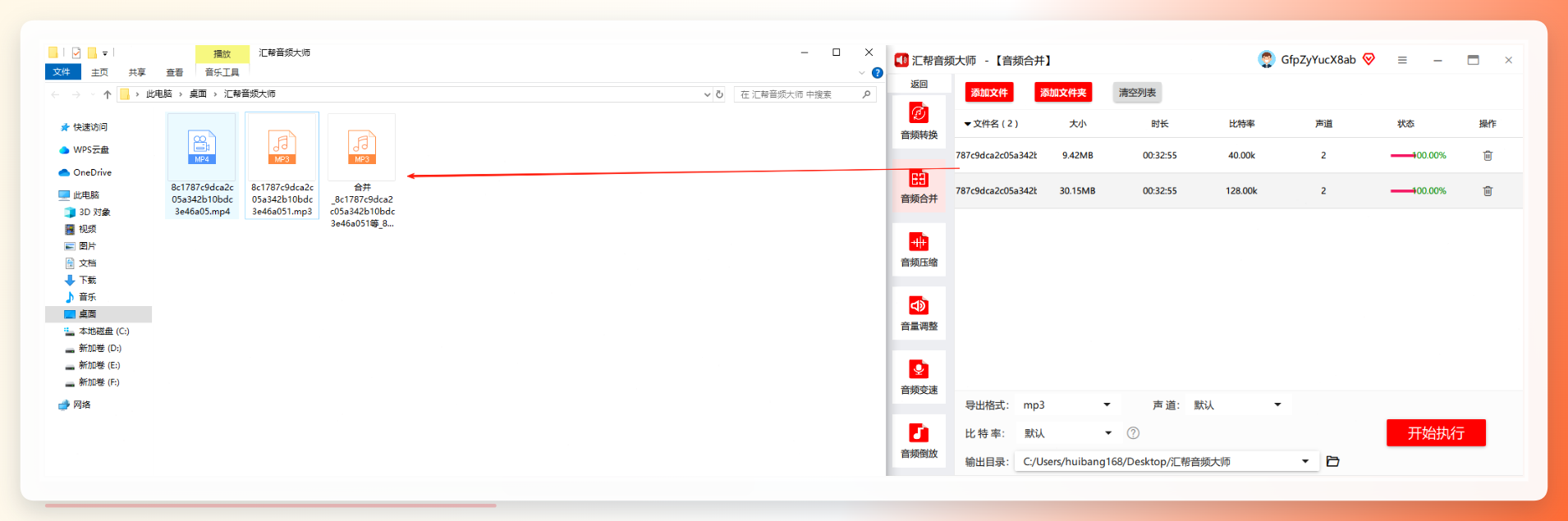The image size is (1568, 521).
Task: Click the 时长 column header
Action: pos(1159,124)
